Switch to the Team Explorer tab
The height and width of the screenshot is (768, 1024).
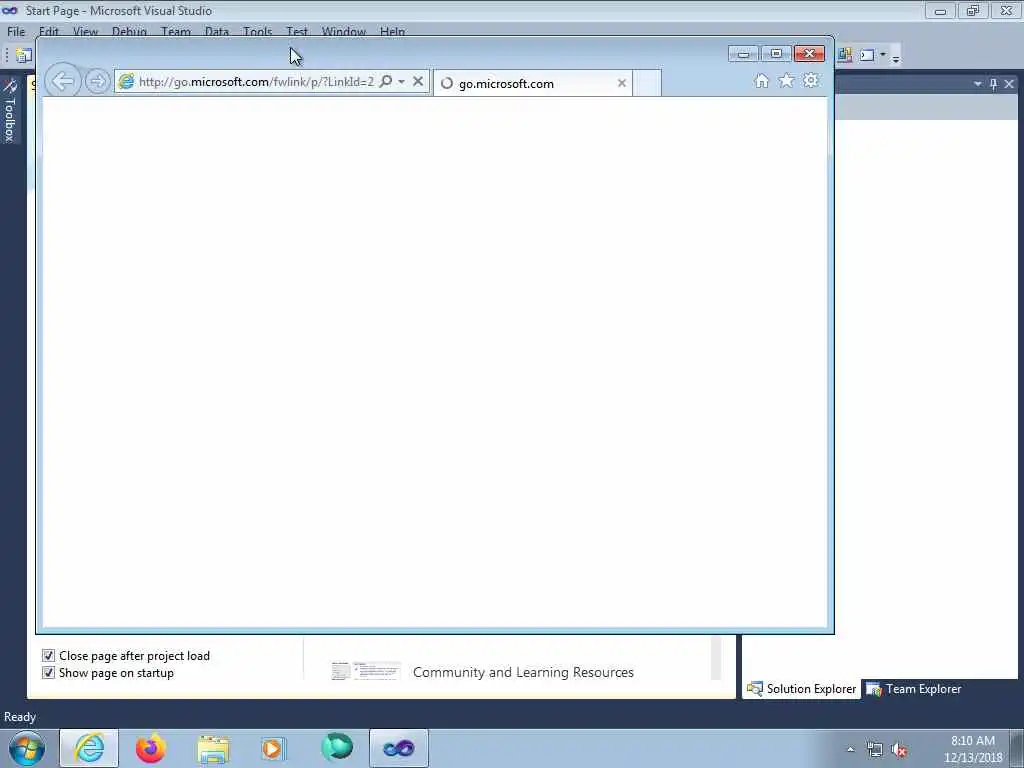click(x=914, y=689)
